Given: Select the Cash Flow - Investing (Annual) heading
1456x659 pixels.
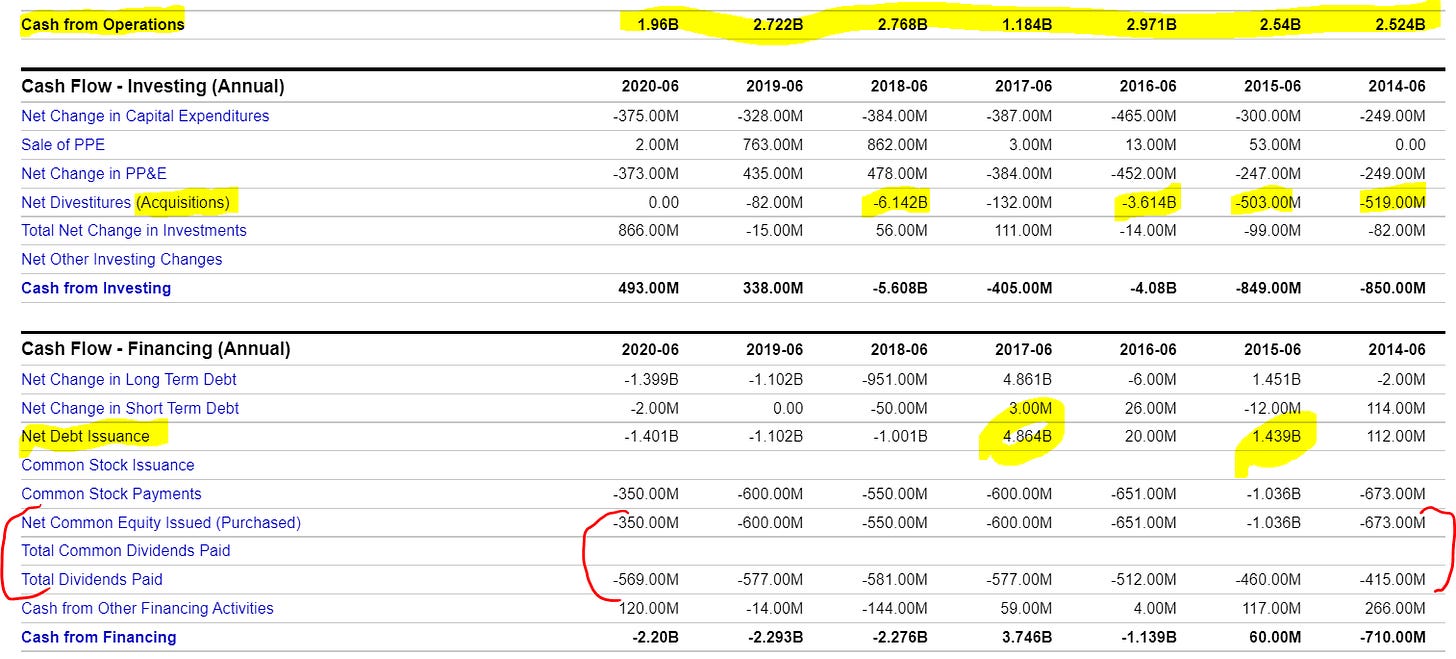Looking at the screenshot, I should [x=153, y=87].
